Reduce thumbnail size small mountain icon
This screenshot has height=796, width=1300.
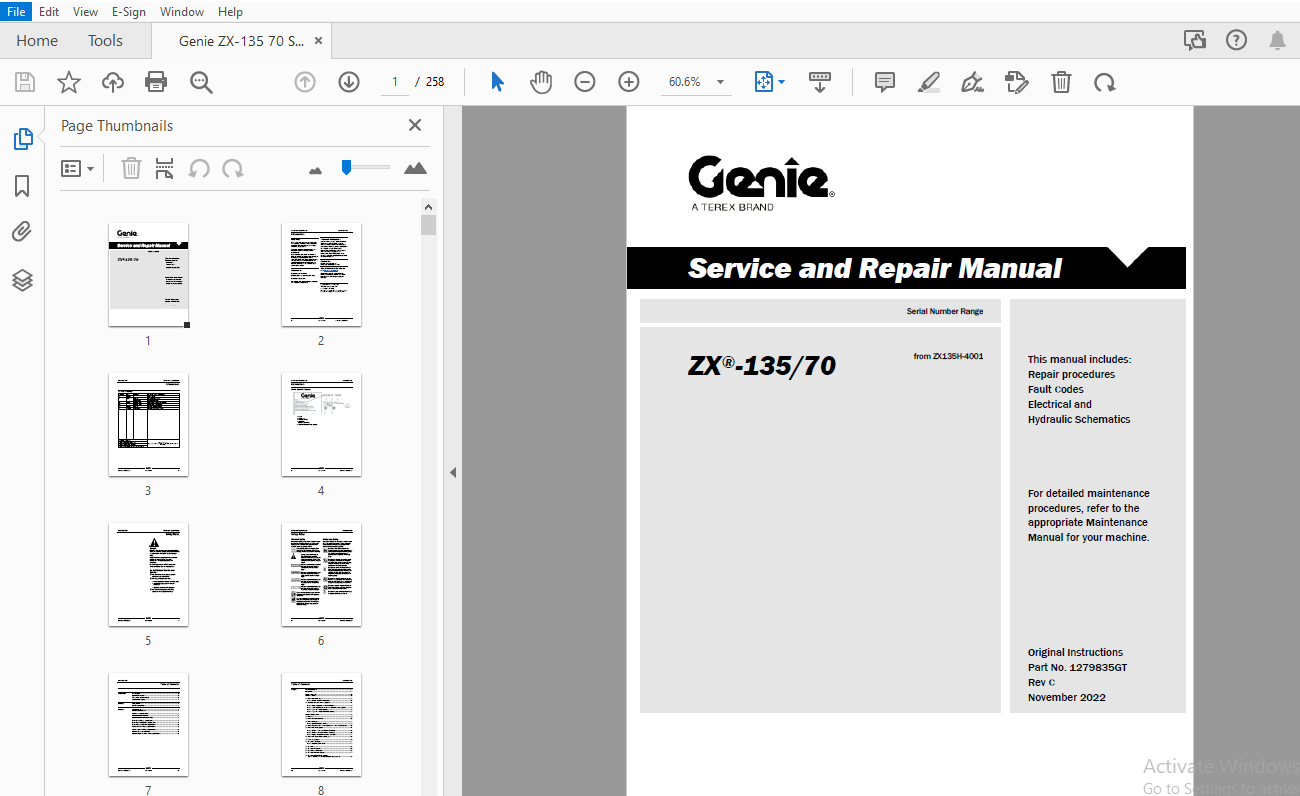tap(316, 170)
